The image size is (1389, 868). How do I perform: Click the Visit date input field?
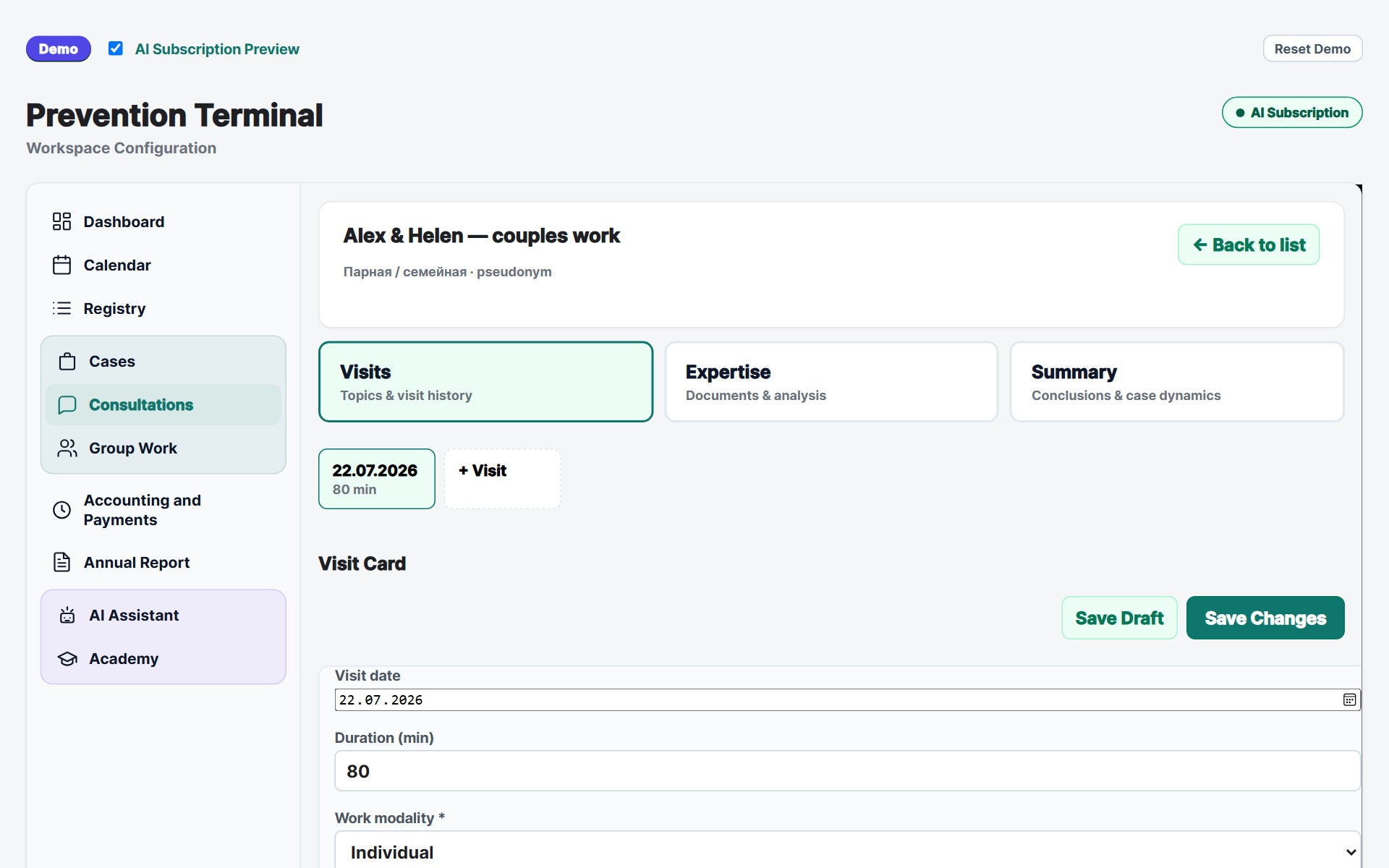point(847,699)
